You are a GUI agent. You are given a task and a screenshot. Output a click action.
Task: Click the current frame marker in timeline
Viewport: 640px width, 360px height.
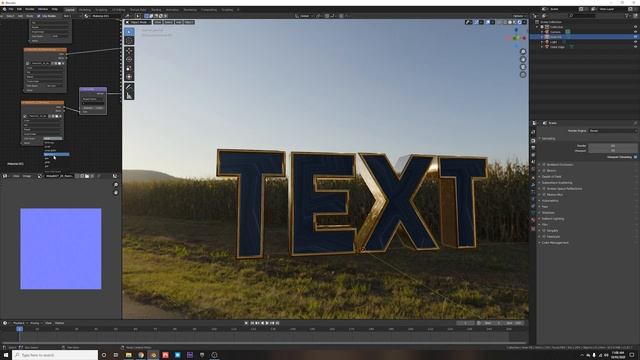[x=19, y=329]
